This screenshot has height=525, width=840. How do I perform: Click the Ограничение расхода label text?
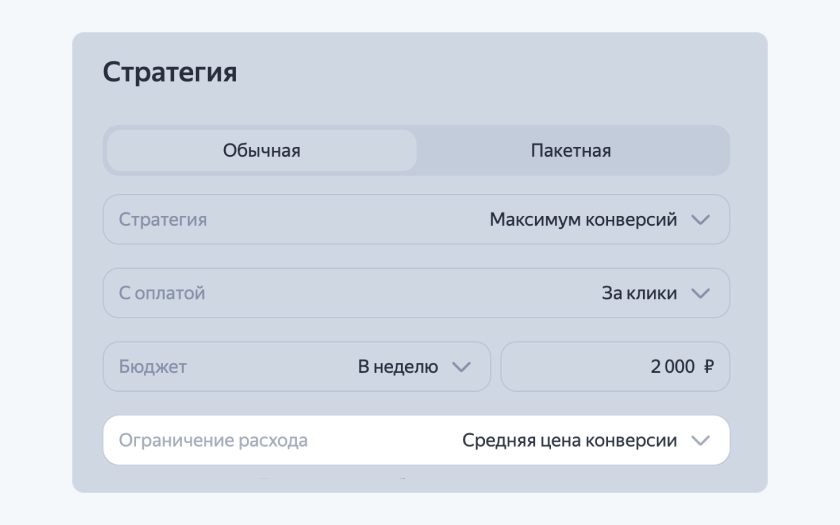point(213,441)
